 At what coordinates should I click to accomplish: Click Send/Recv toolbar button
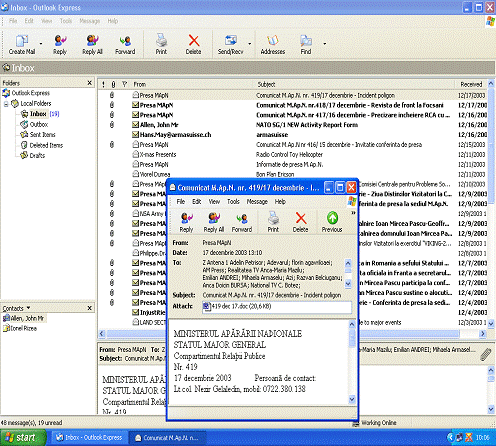pyautogui.click(x=230, y=45)
